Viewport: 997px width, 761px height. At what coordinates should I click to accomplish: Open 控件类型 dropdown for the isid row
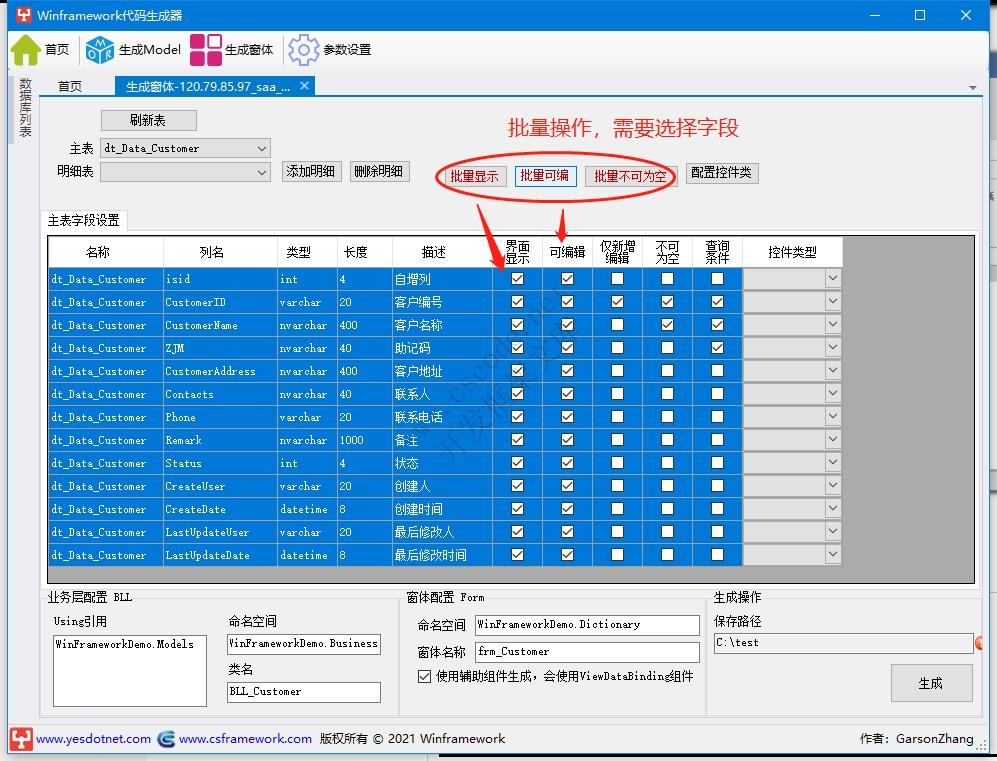(834, 279)
